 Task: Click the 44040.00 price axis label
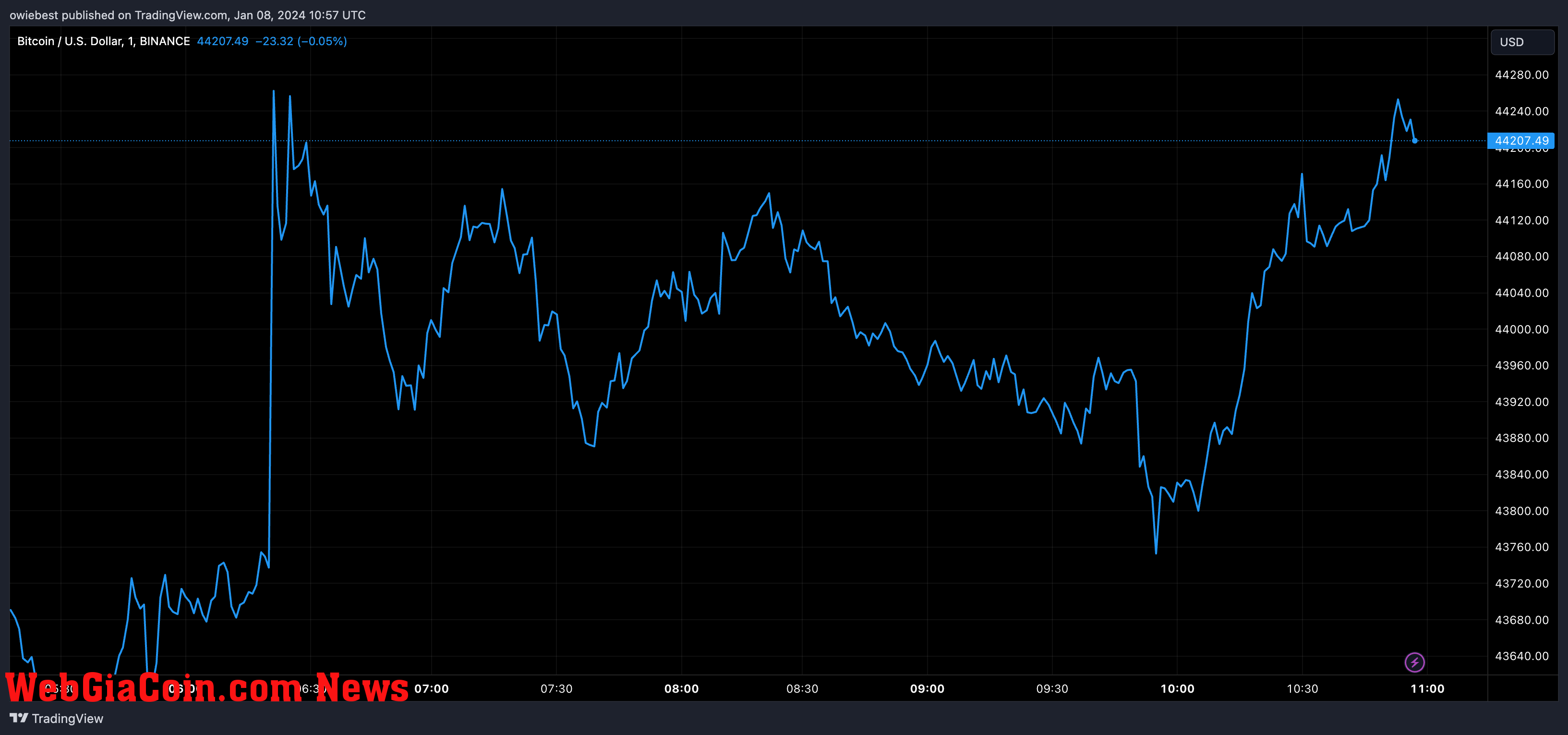tap(1522, 293)
